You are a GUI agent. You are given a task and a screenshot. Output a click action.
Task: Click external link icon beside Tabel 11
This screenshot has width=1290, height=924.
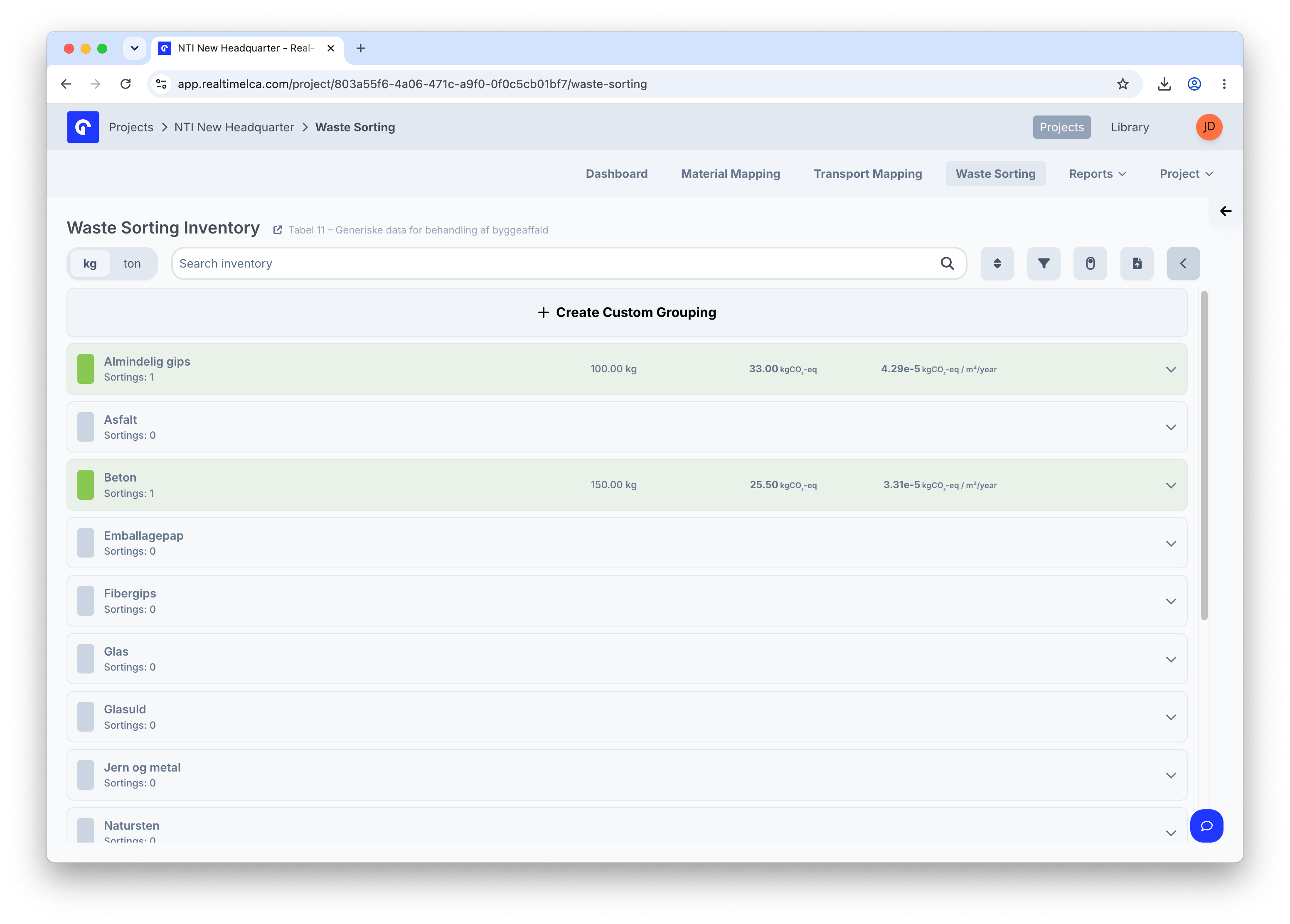pyautogui.click(x=278, y=230)
